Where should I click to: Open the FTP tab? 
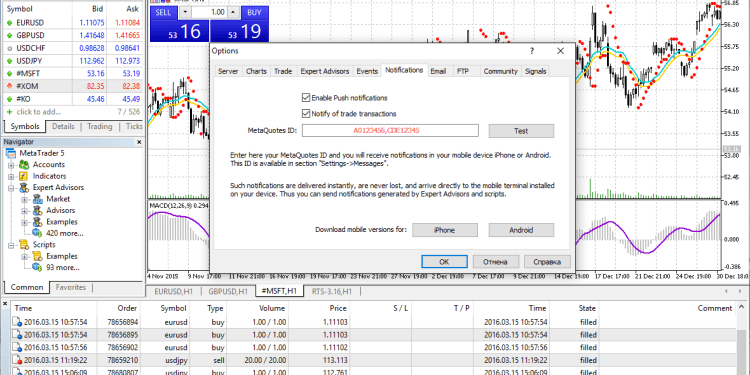463,71
